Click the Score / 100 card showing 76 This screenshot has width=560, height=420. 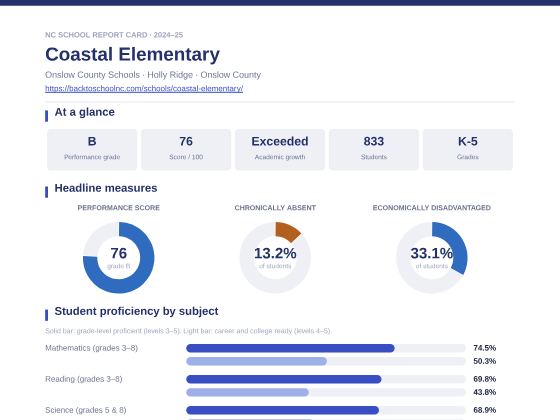click(186, 150)
